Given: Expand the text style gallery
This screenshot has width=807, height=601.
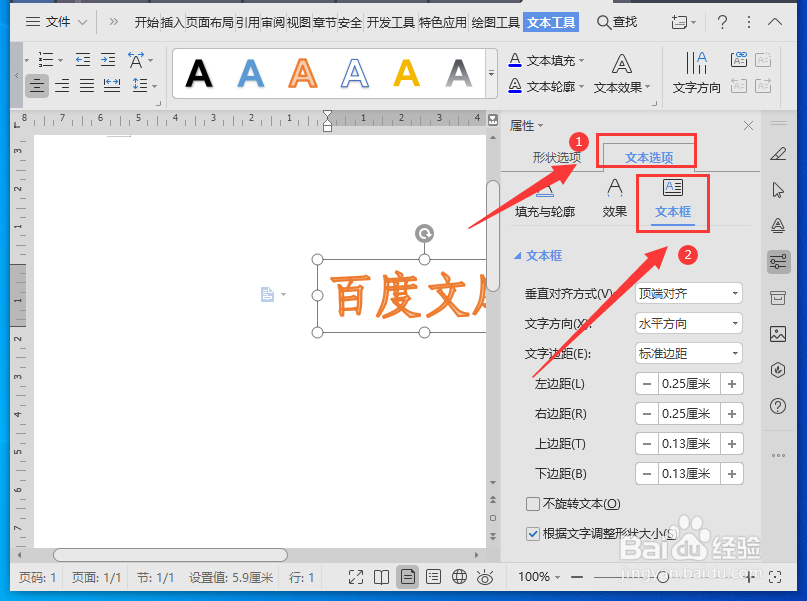Looking at the screenshot, I should pos(492,74).
